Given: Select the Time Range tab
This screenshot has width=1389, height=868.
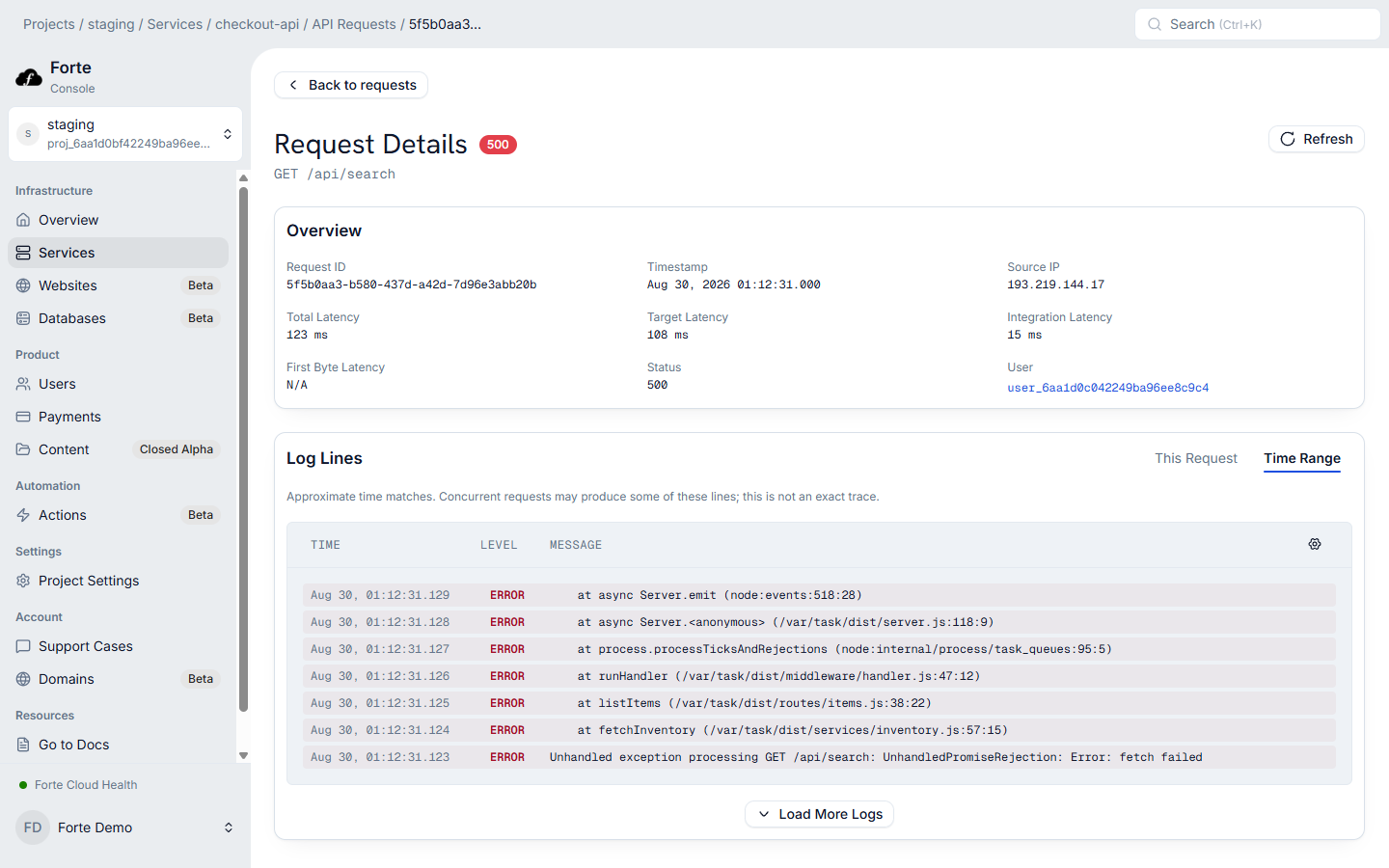Looking at the screenshot, I should (1302, 458).
